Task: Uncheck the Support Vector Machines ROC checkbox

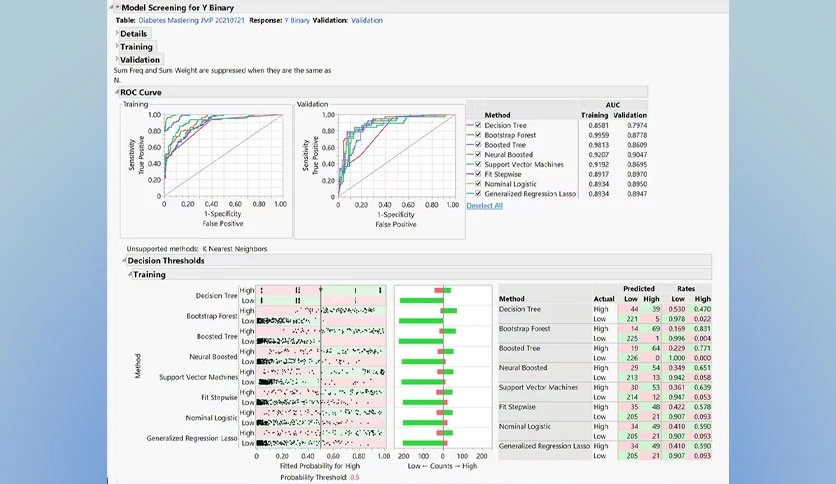Action: [478, 164]
